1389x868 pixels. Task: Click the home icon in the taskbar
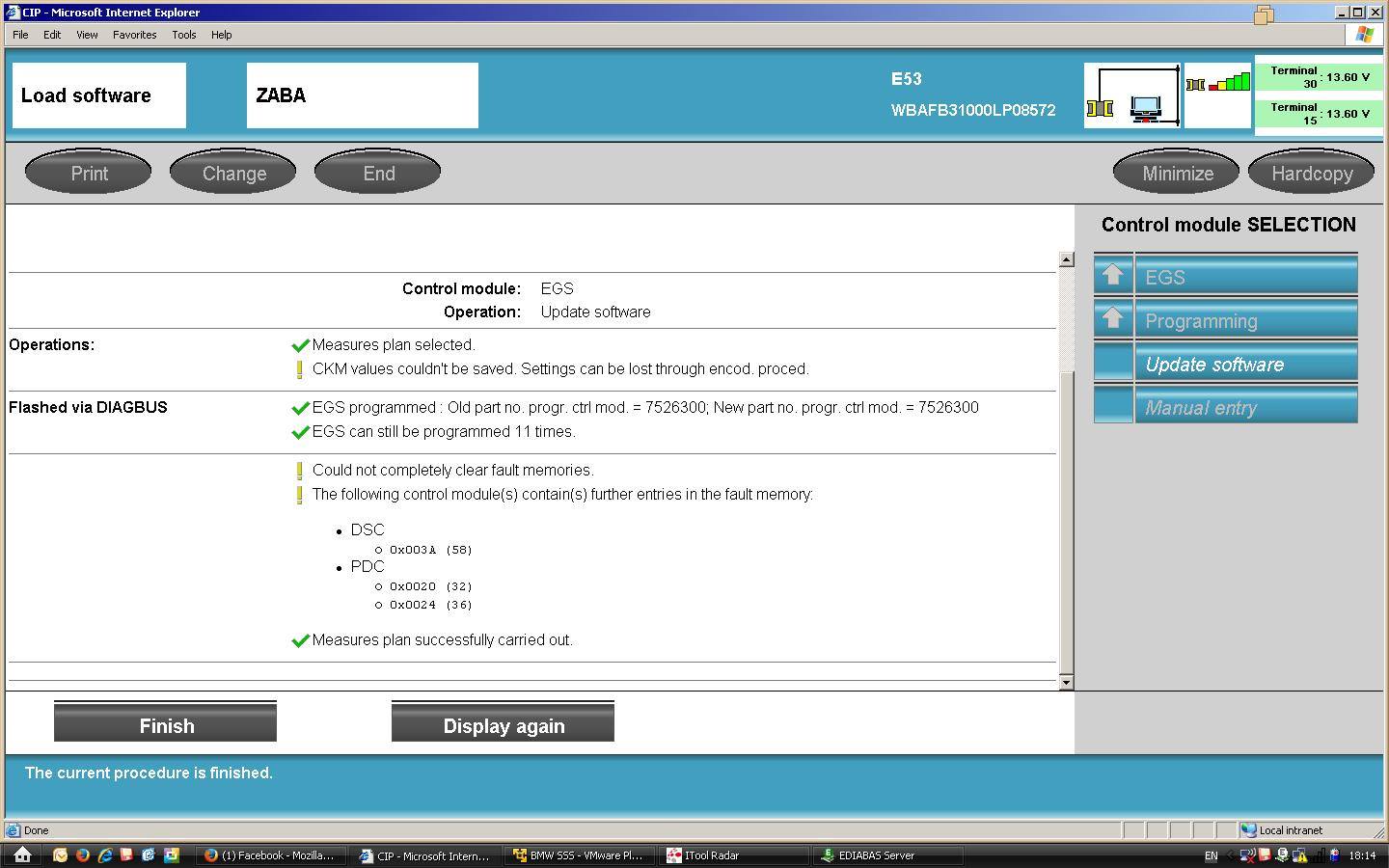pos(22,854)
